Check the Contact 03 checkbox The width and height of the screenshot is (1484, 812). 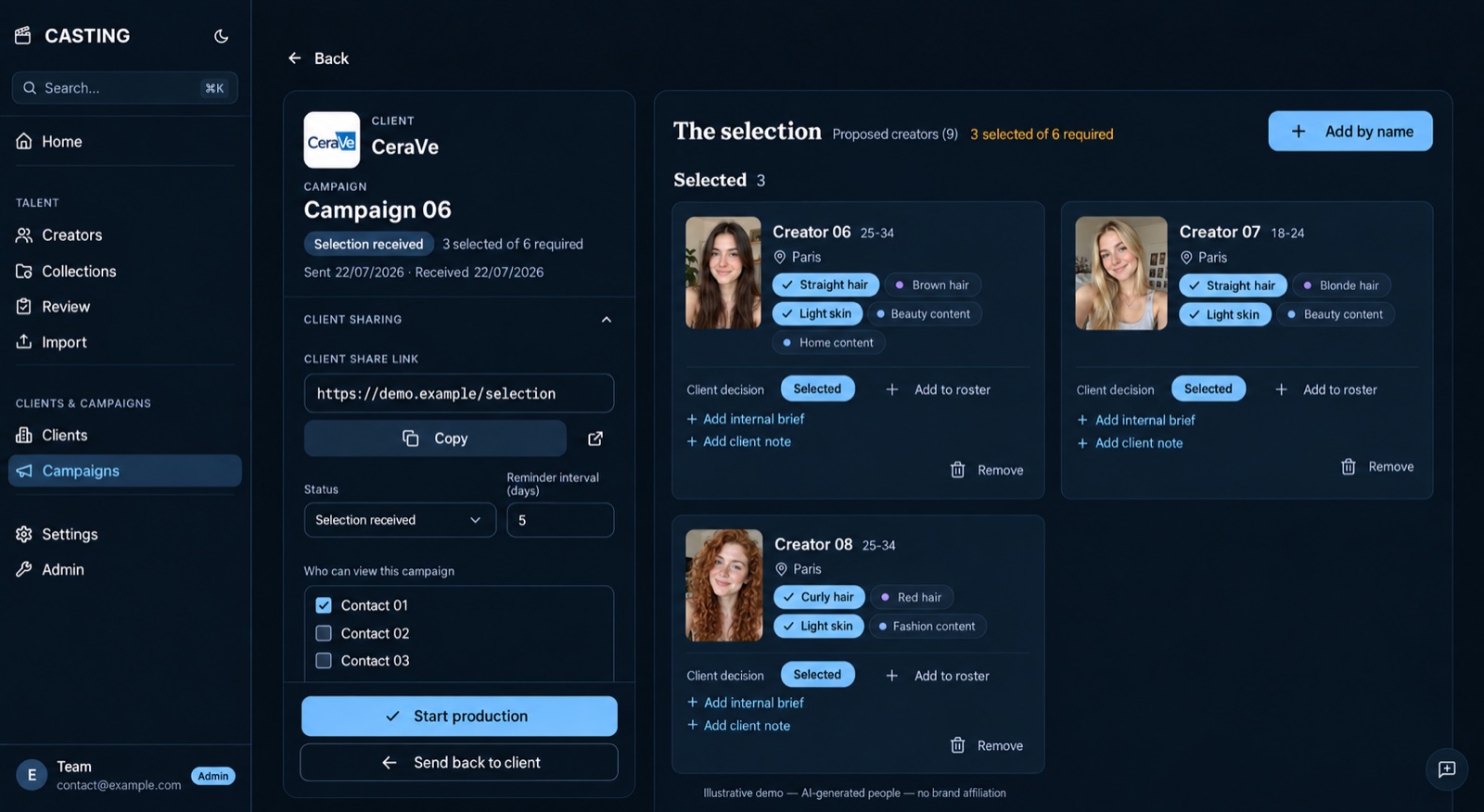point(324,661)
